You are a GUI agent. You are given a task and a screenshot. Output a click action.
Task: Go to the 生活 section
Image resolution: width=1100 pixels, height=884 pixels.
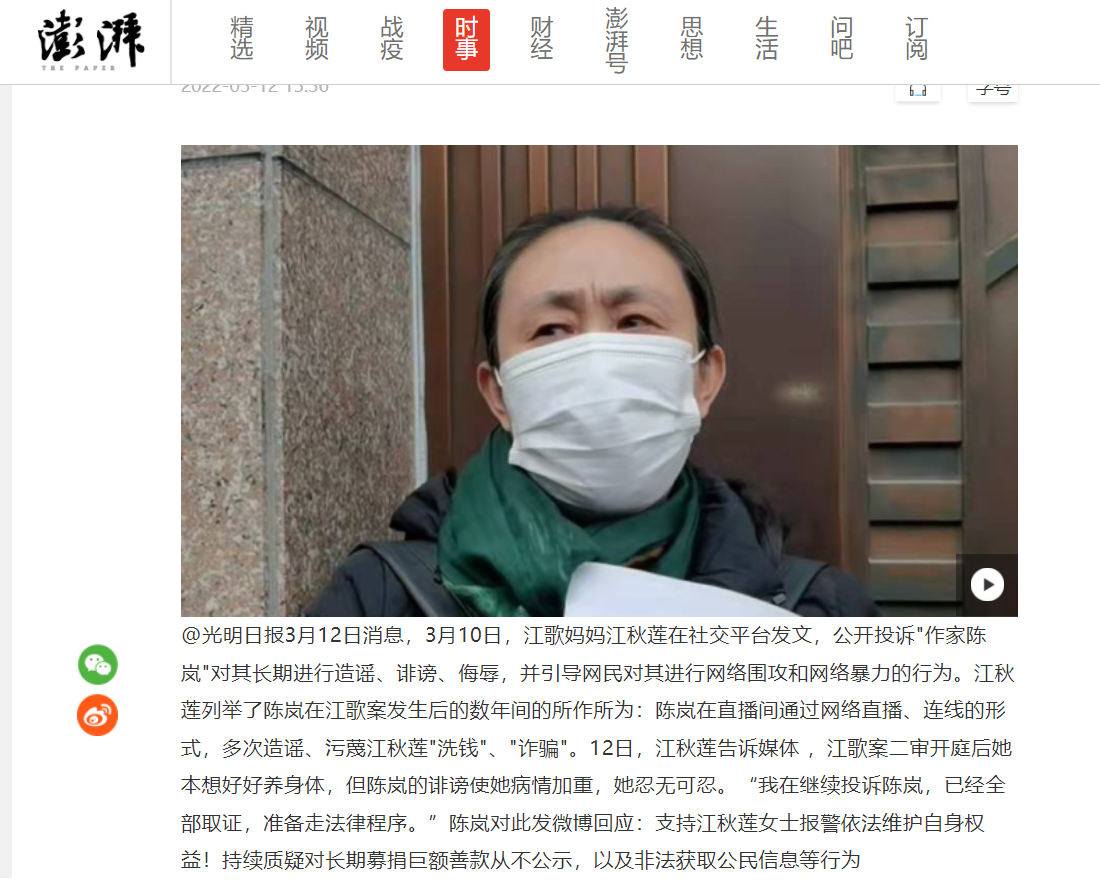tap(767, 39)
